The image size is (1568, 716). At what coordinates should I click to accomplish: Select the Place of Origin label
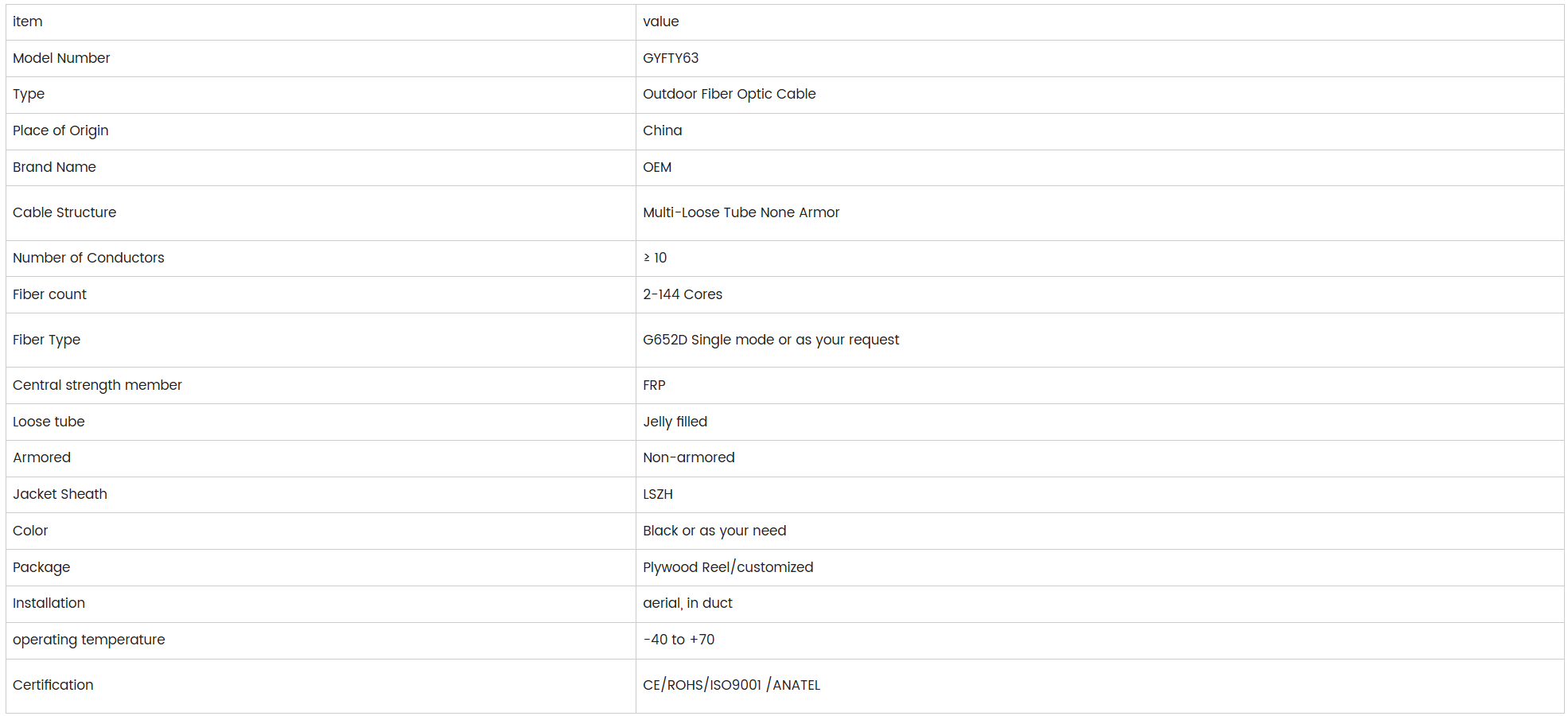point(60,130)
